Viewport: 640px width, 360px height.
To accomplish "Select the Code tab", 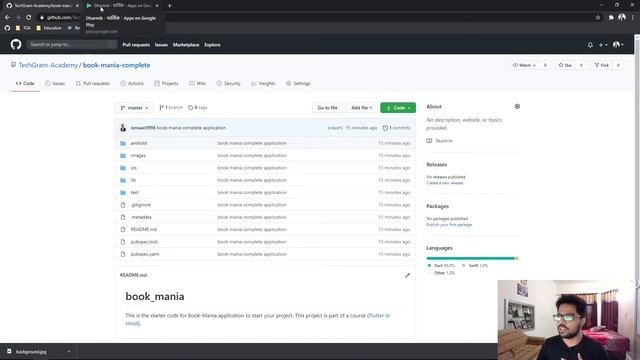I will 25,83.
